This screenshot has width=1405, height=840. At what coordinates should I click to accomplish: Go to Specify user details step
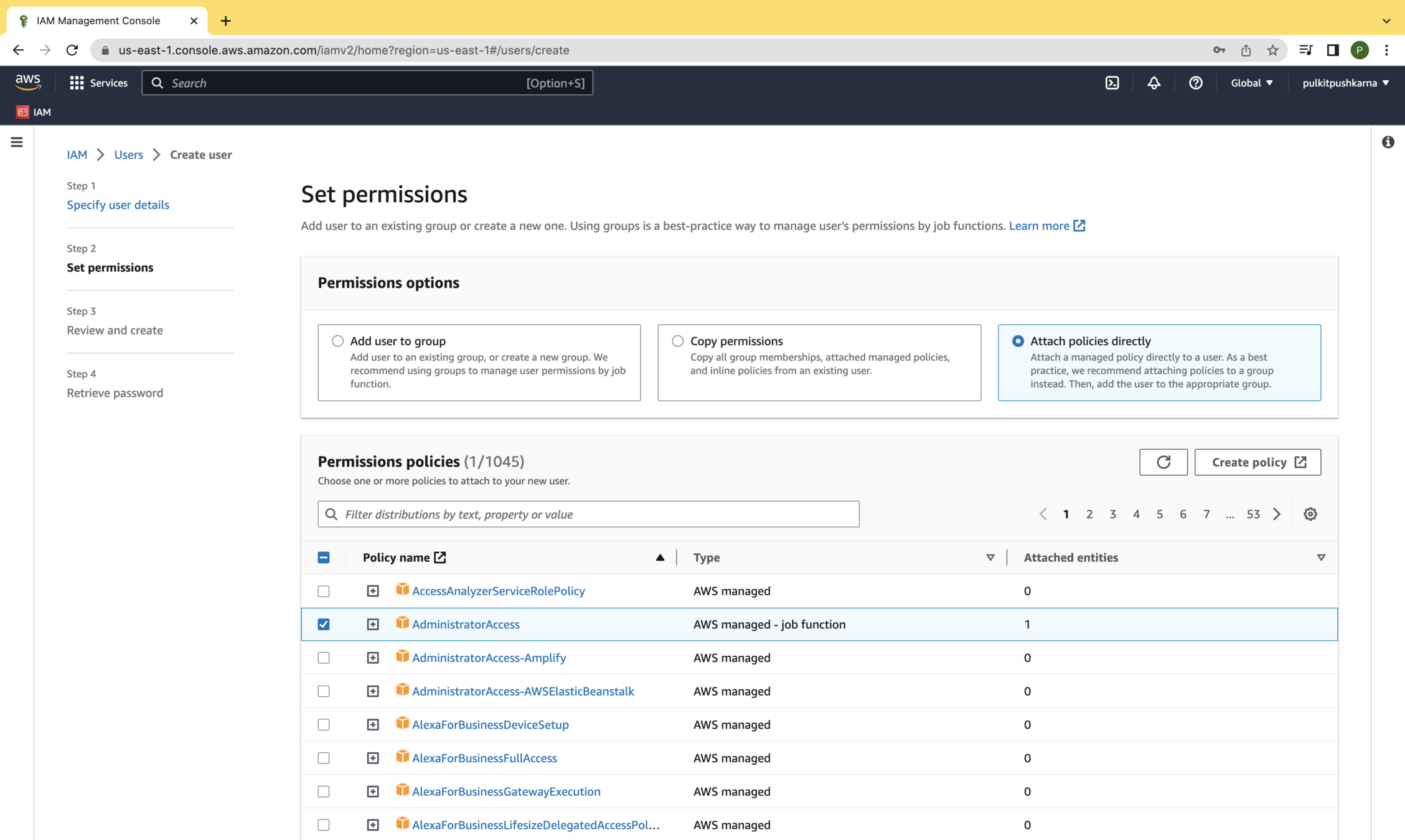coord(118,205)
